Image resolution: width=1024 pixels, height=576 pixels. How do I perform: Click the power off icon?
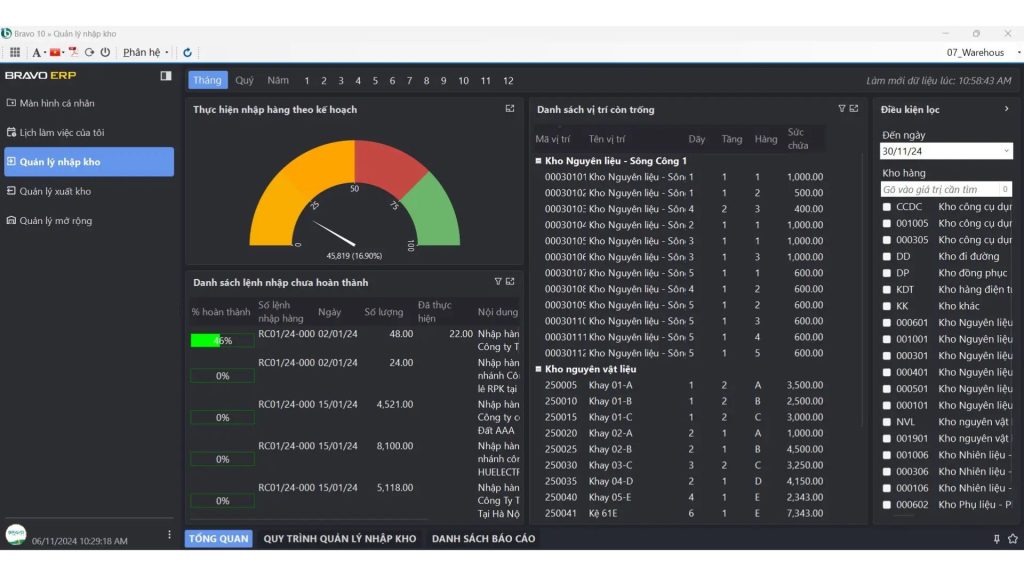[x=105, y=52]
